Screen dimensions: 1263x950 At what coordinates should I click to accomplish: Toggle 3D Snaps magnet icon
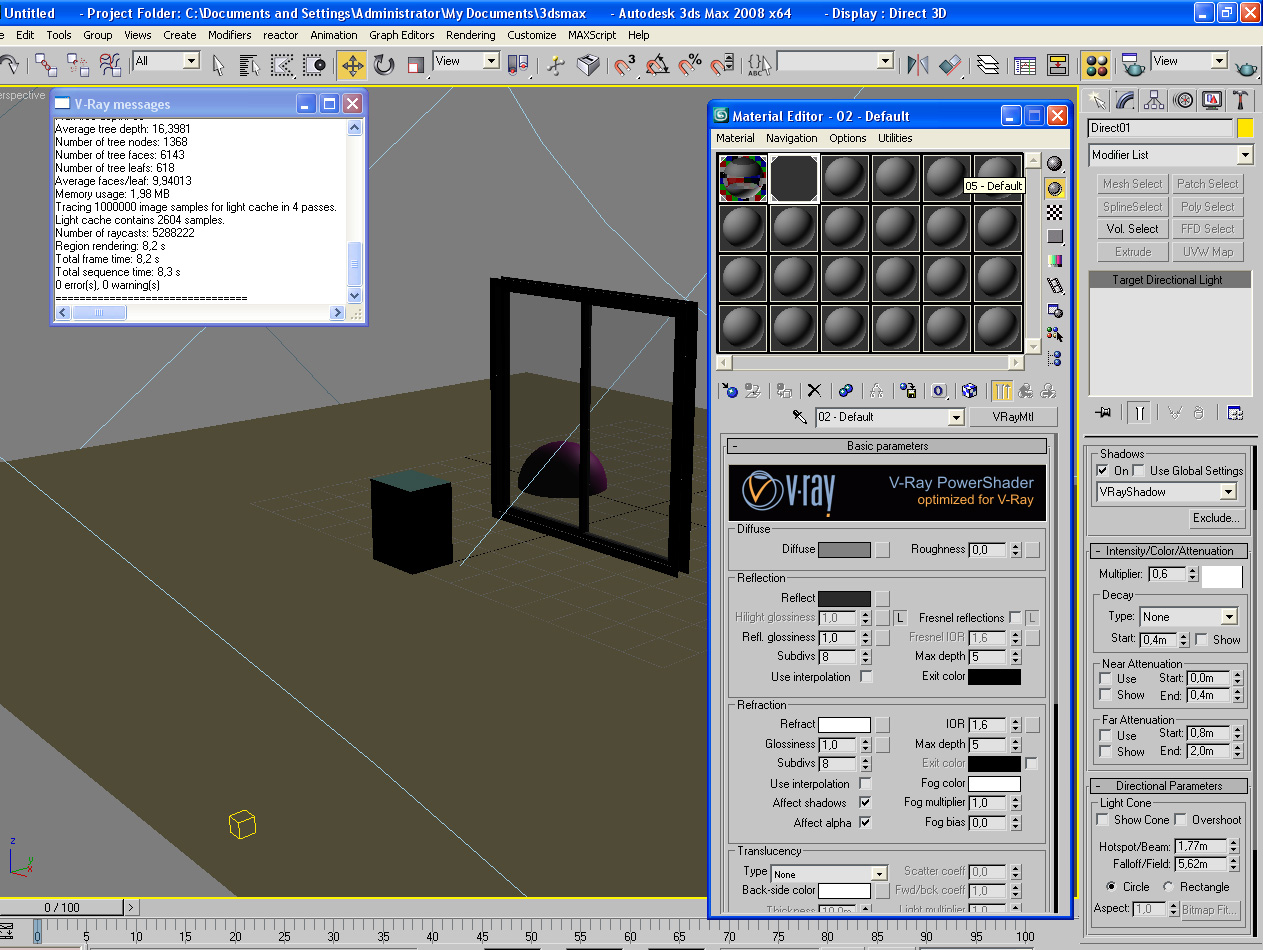click(625, 65)
